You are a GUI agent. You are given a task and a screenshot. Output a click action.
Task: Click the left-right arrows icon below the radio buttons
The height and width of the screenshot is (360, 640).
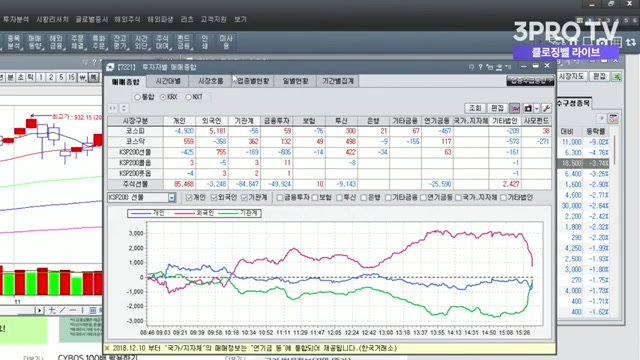(113, 108)
